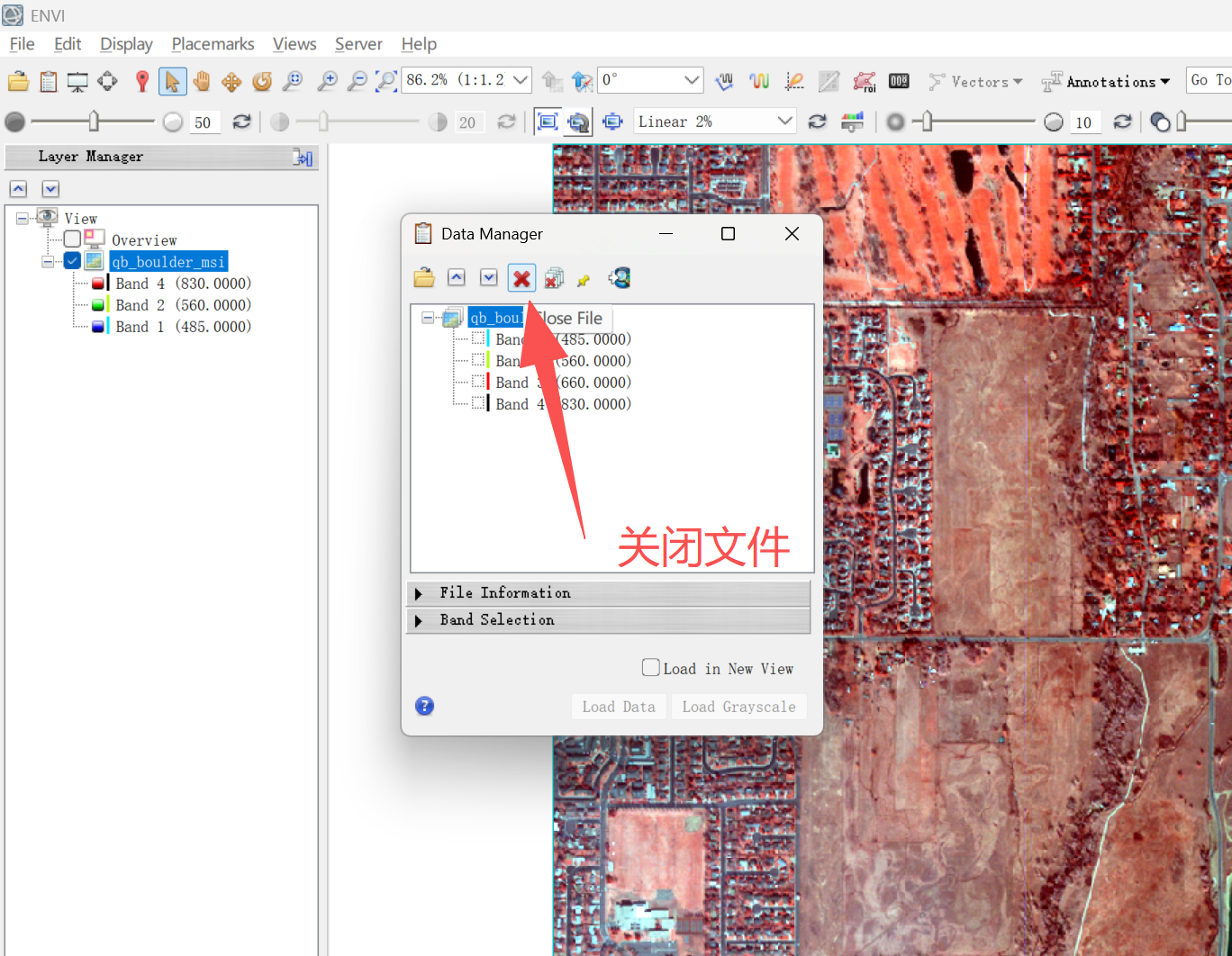Viewport: 1232px width, 956px height.
Task: Enable Load in New View checkbox
Action: (650, 668)
